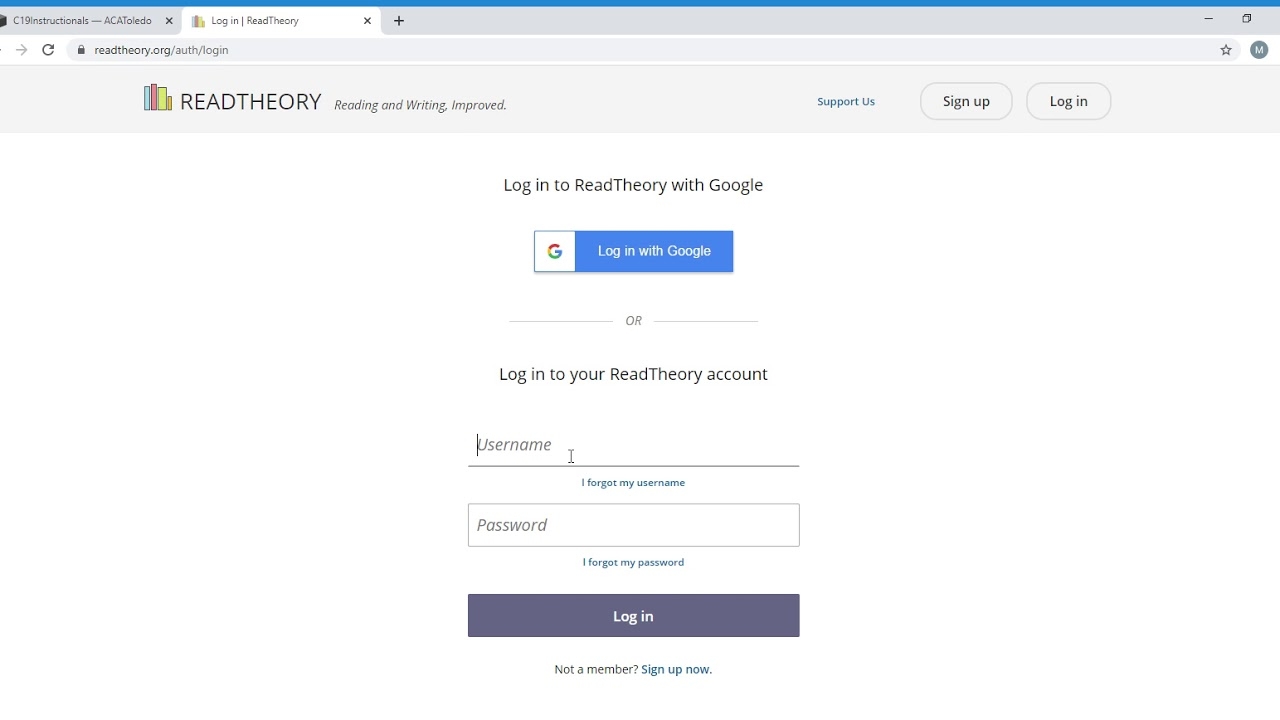Bookmark the page using the star icon
Screen dimensions: 1280x720
[1226, 49]
